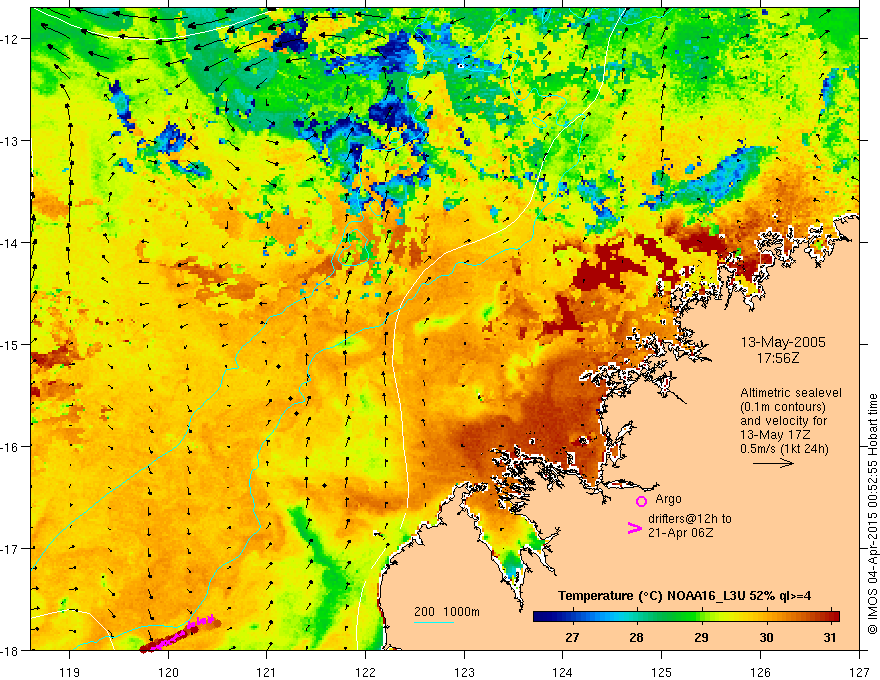The height and width of the screenshot is (680, 880).
Task: Click the 'and velocity for' text line
Action: 783,421
